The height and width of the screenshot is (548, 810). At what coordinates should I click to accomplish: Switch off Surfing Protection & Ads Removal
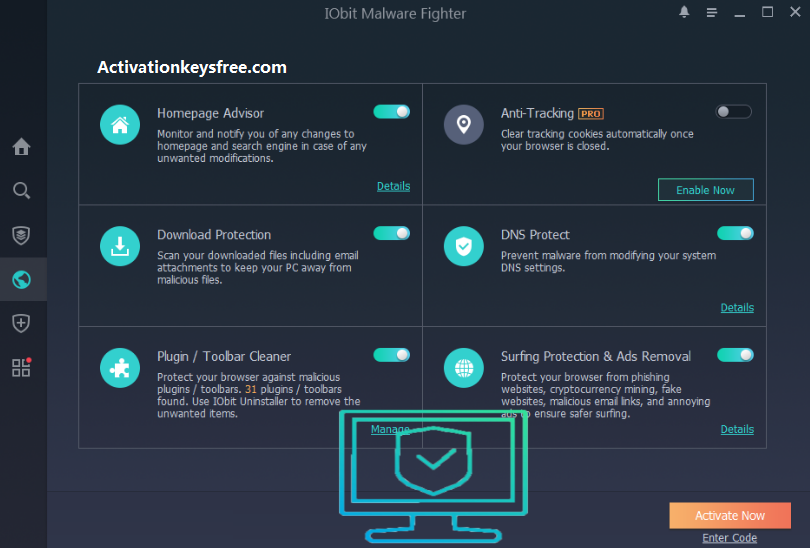(735, 355)
